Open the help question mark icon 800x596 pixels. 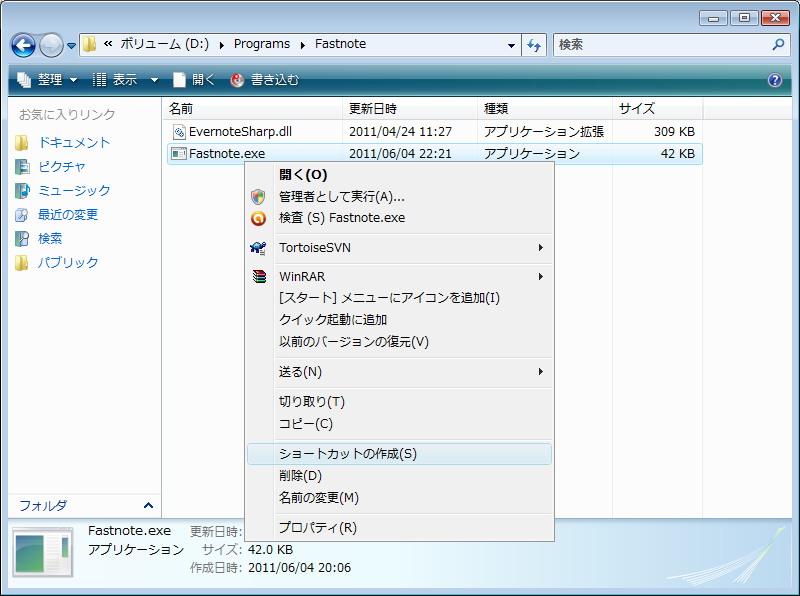[774, 80]
